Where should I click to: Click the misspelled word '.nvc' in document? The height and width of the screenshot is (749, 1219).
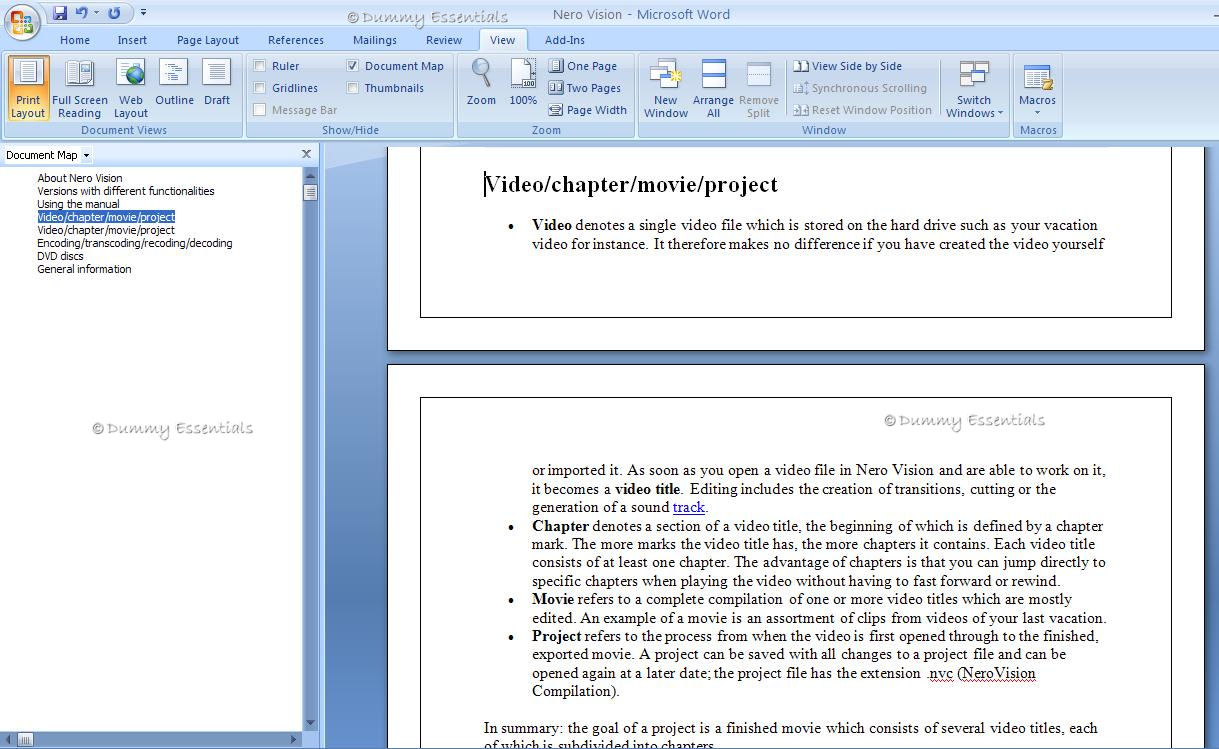point(940,673)
